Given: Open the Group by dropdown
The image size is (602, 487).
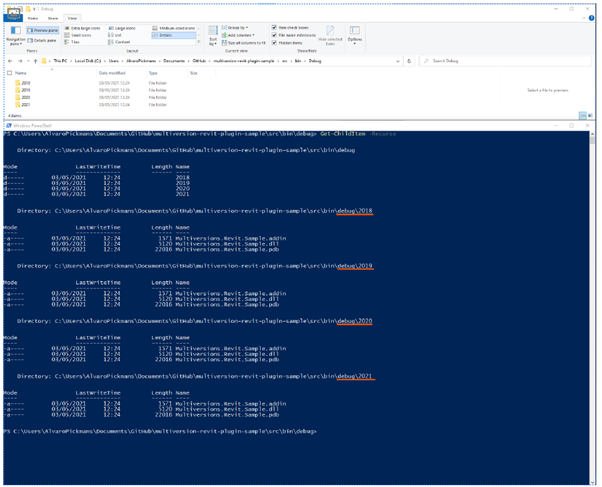Looking at the screenshot, I should point(235,28).
